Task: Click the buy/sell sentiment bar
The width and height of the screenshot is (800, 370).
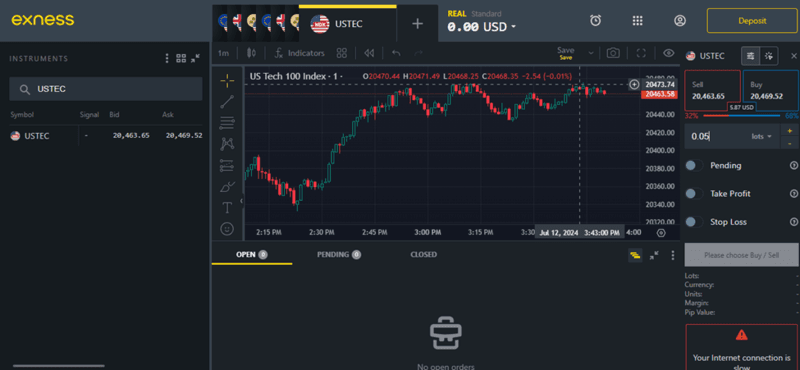Action: point(742,116)
